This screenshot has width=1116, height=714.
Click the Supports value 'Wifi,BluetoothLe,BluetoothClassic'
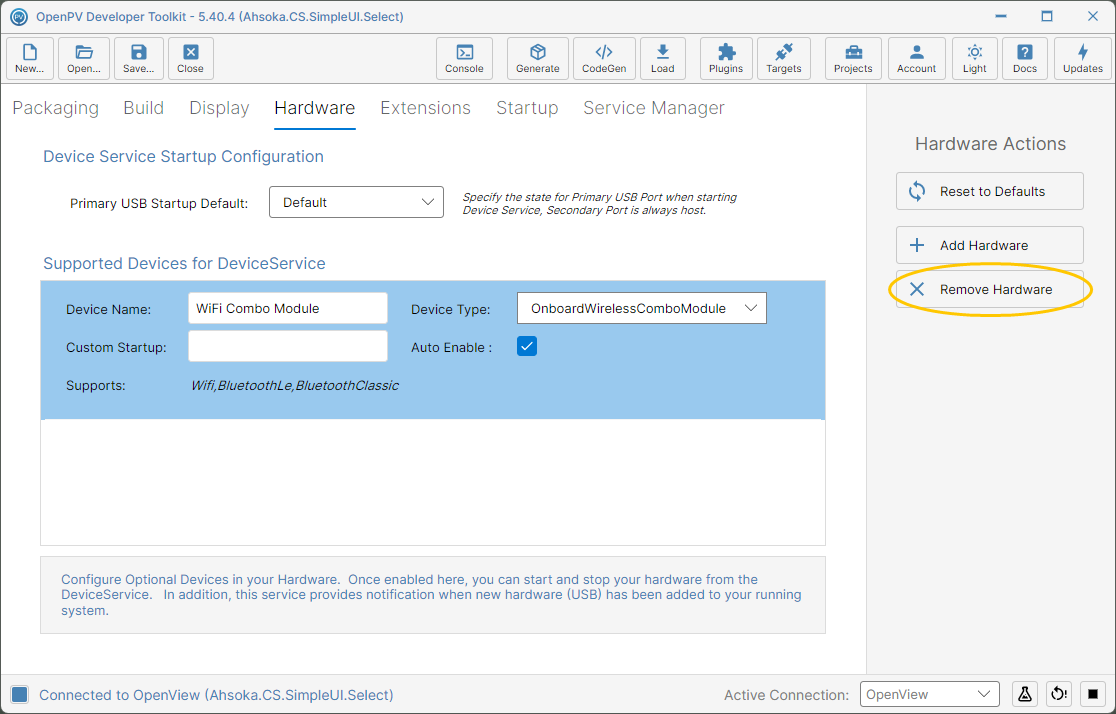(295, 385)
